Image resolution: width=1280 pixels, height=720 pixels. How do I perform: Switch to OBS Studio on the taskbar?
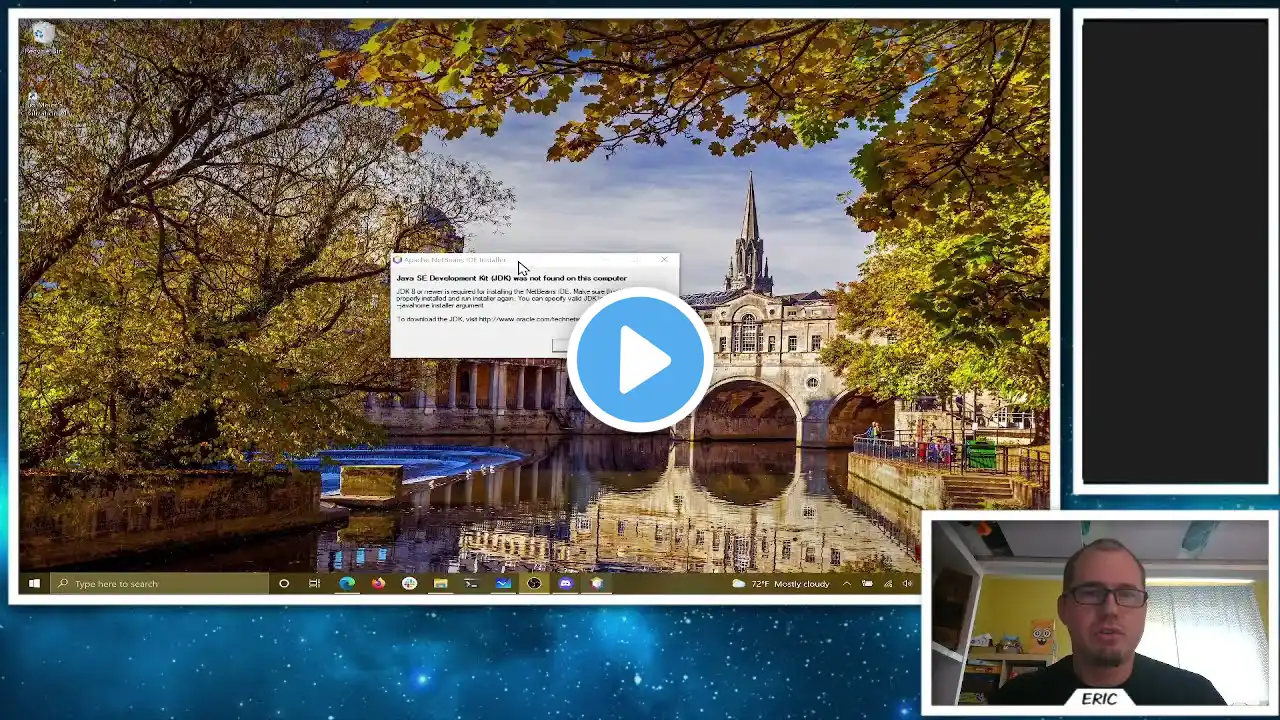(x=534, y=583)
